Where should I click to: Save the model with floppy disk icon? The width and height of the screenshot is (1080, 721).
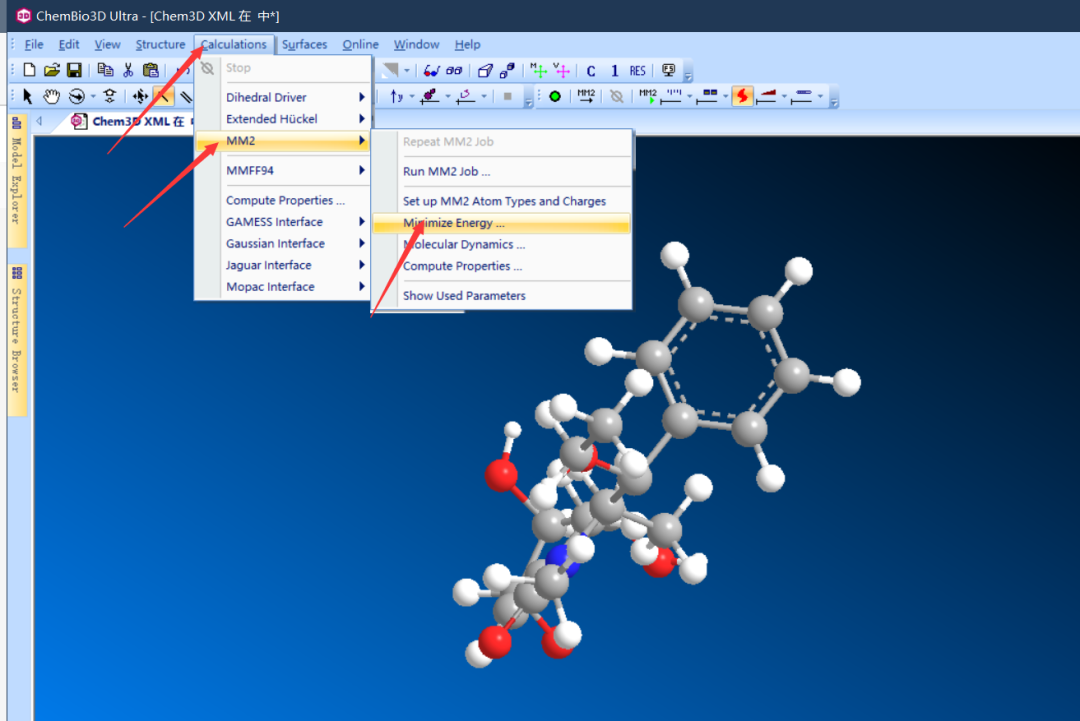point(74,70)
